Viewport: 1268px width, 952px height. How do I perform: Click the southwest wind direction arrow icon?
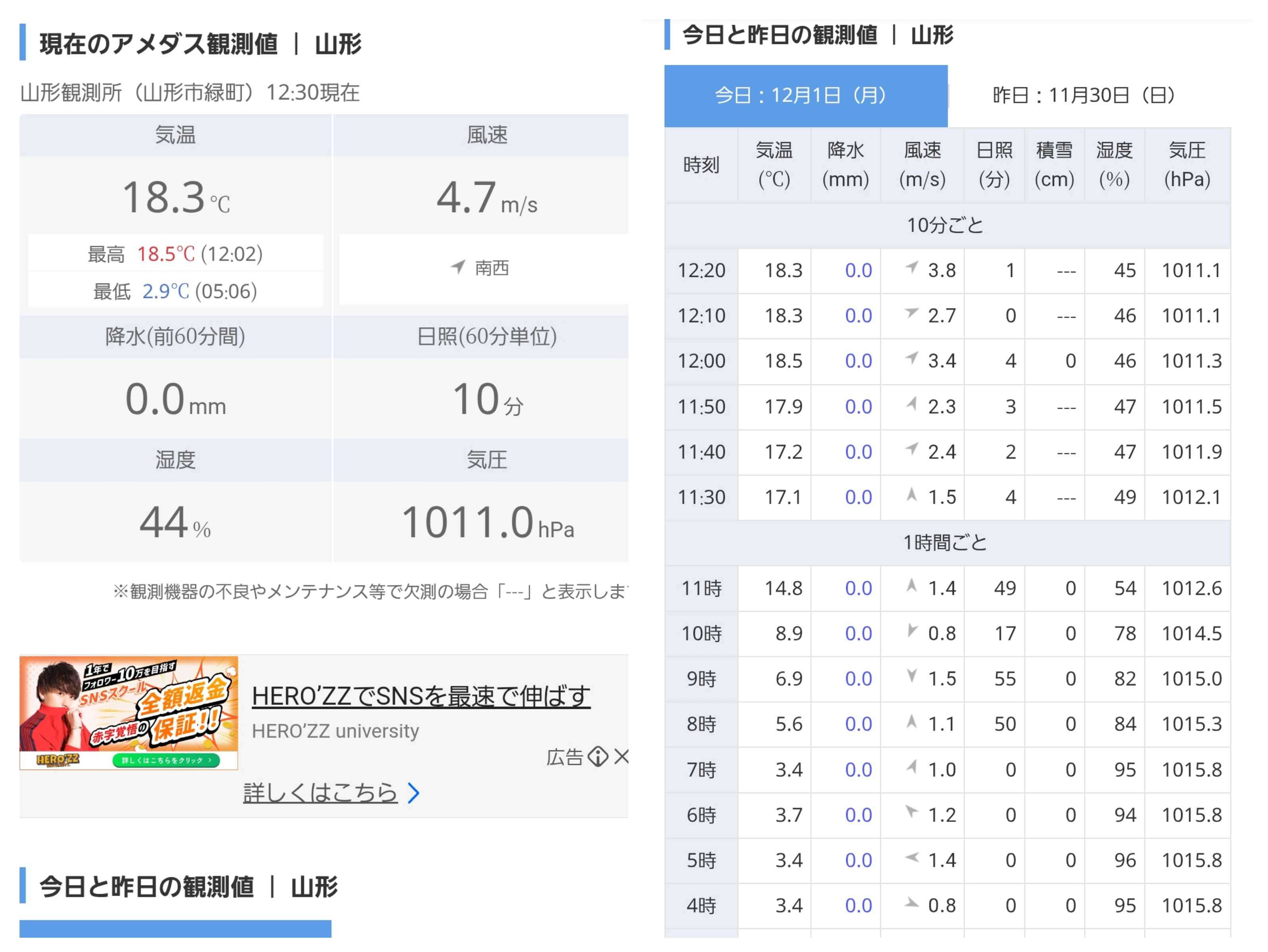point(458,266)
